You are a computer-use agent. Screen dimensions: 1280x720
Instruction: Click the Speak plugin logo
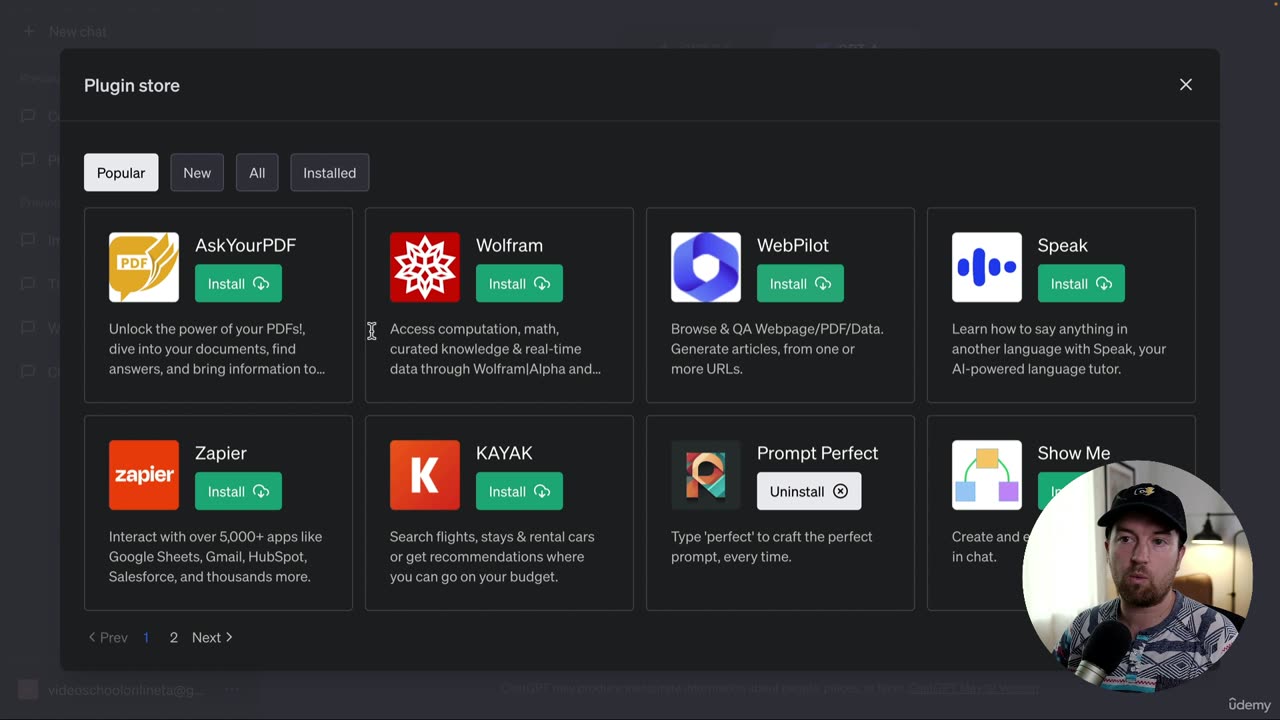coord(987,267)
